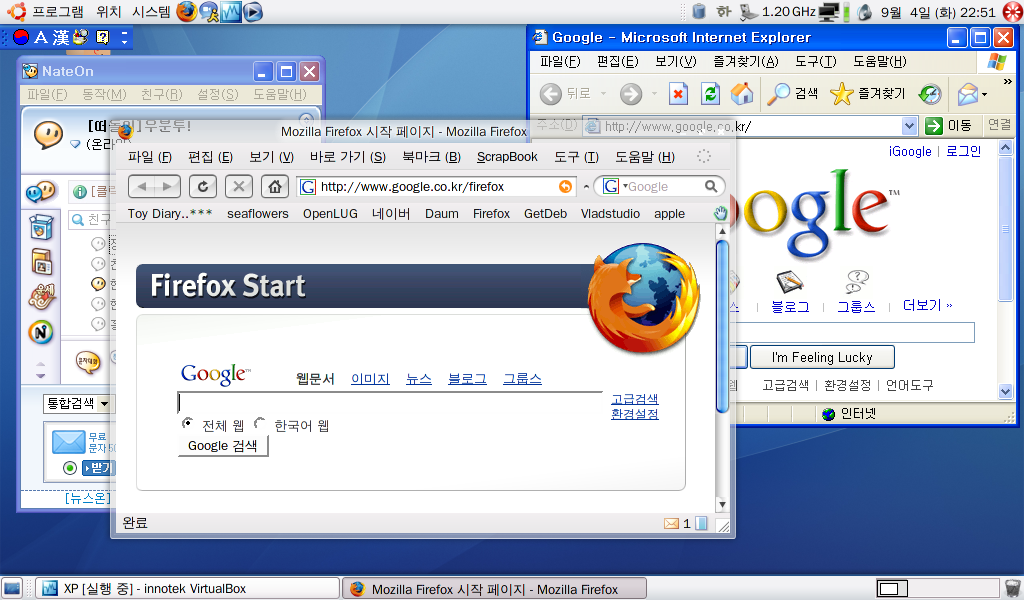Click the Firefox reload button

coord(202,187)
